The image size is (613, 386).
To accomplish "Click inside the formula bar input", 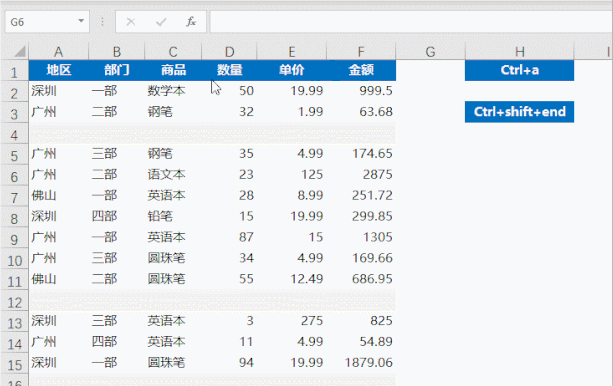I will tap(411, 22).
